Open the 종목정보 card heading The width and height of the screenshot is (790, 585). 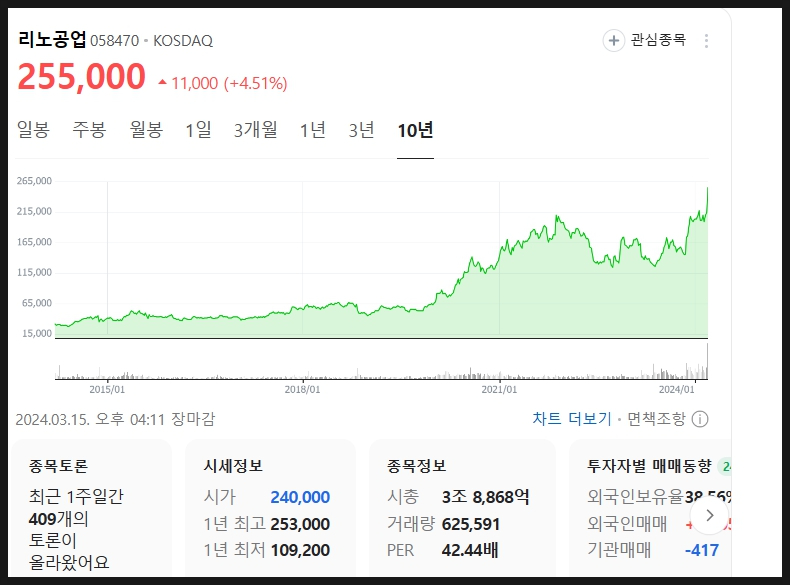click(x=417, y=466)
